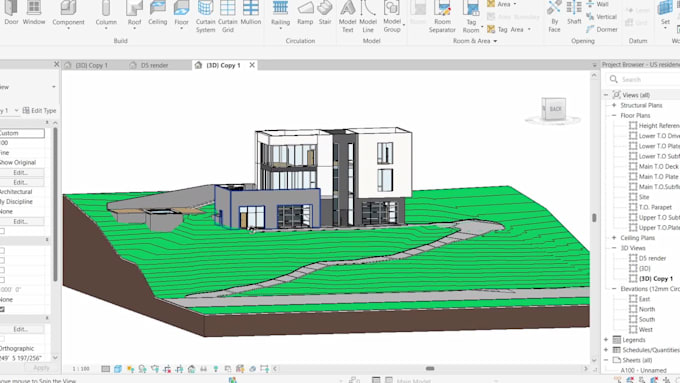Expand the Ceiling Plans node

pos(614,238)
